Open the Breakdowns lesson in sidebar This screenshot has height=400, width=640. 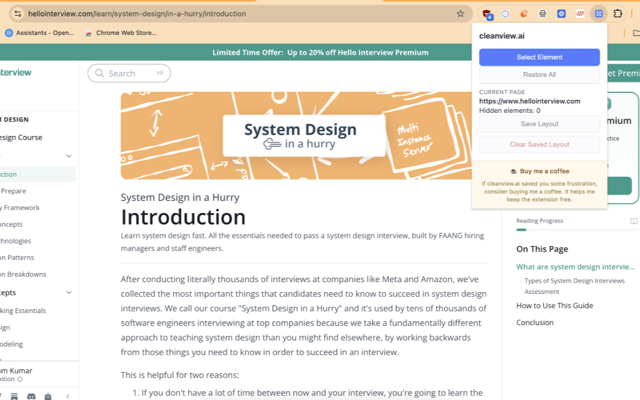[23, 274]
